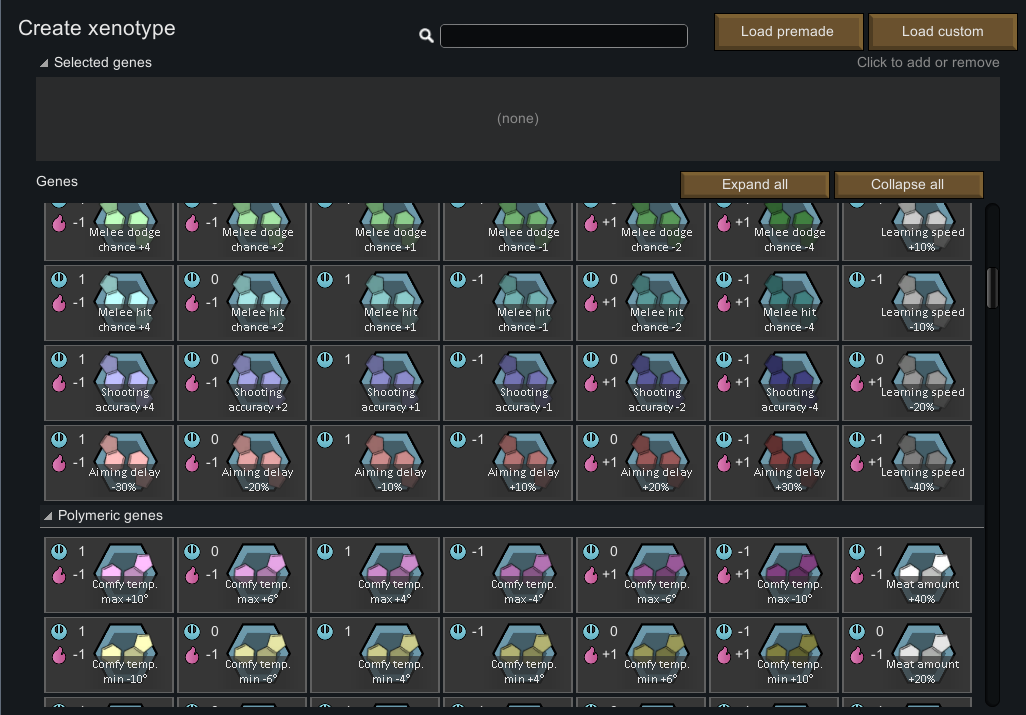Viewport: 1026px width, 715px height.
Task: Click Collapse all gene categories
Action: [908, 184]
